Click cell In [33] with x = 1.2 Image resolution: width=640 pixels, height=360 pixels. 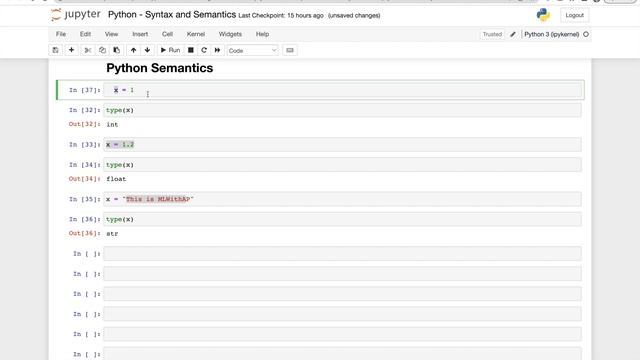342,144
